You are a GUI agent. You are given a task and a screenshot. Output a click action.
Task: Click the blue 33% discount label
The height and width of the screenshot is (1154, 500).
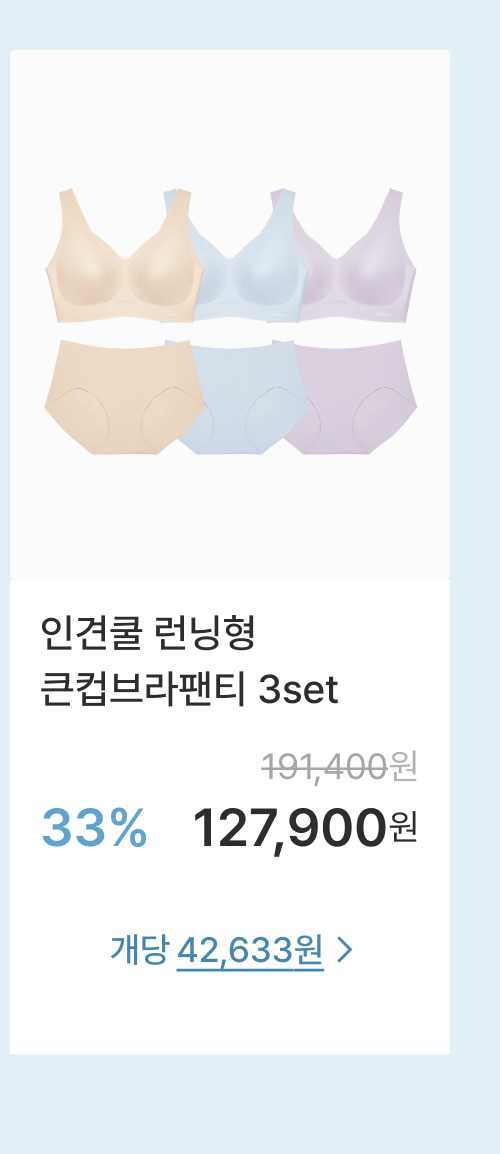point(94,827)
